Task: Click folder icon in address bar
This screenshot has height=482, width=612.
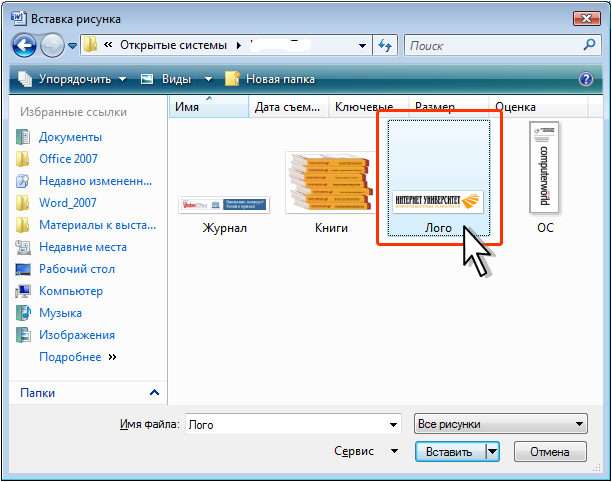Action: coord(91,45)
